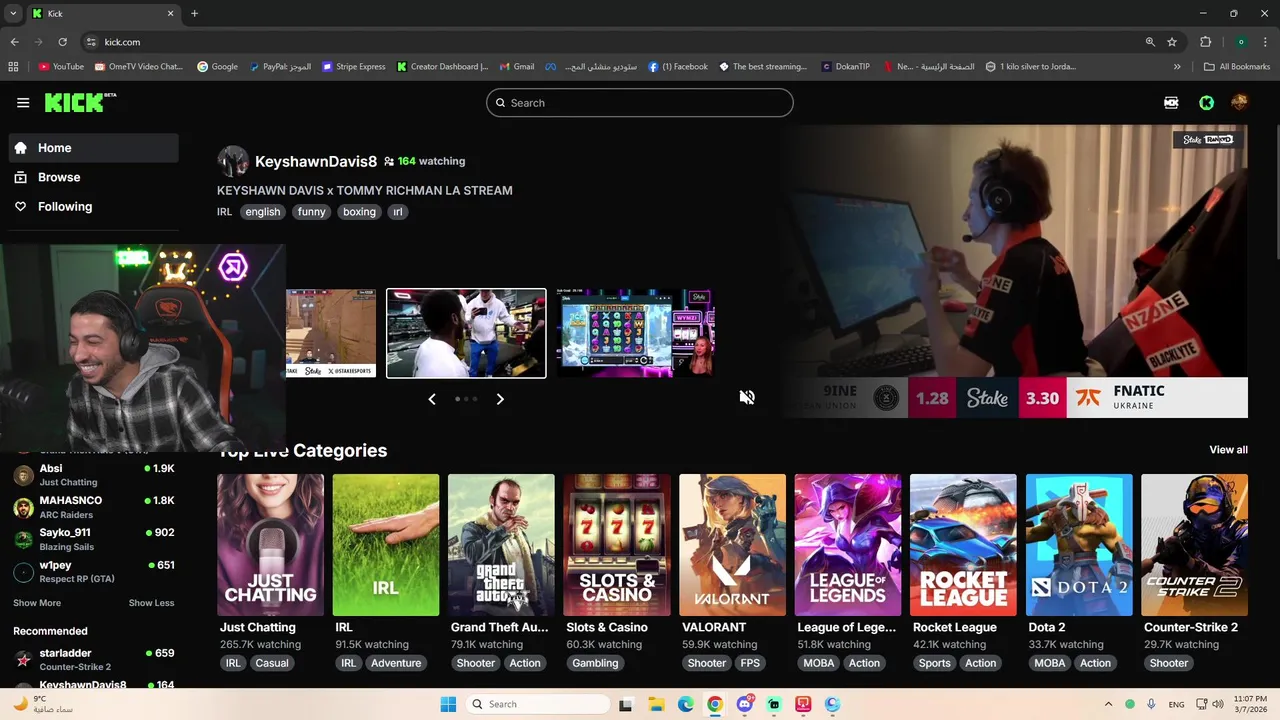The image size is (1280, 720).
Task: Open the mod dashboard icon in header
Action: click(x=1171, y=103)
